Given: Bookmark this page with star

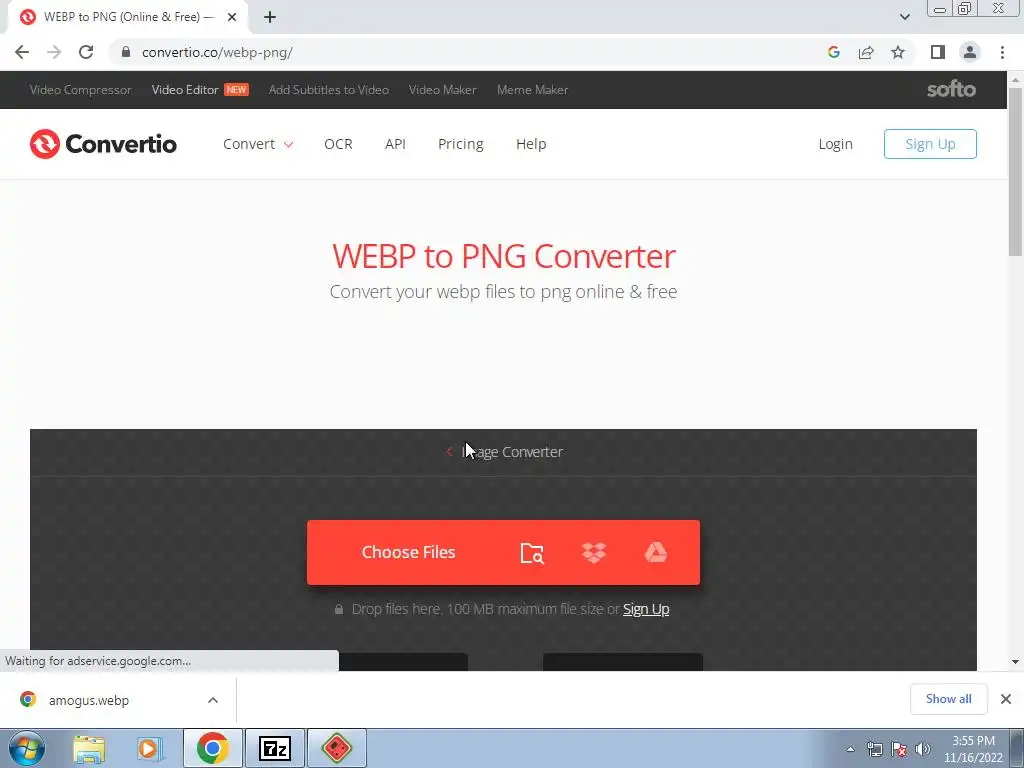Looking at the screenshot, I should [898, 52].
